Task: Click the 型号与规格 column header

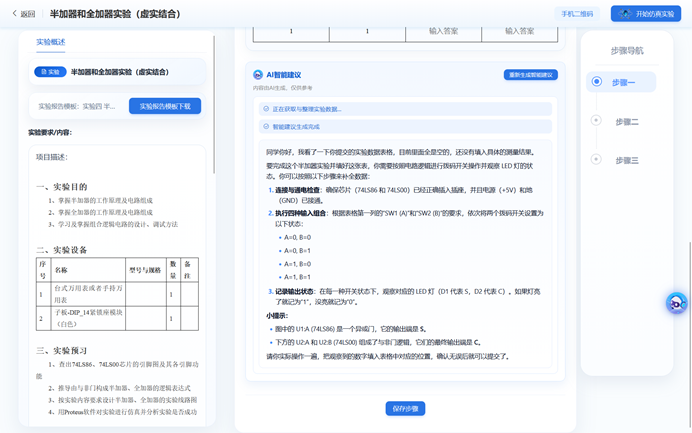Action: 145,270
